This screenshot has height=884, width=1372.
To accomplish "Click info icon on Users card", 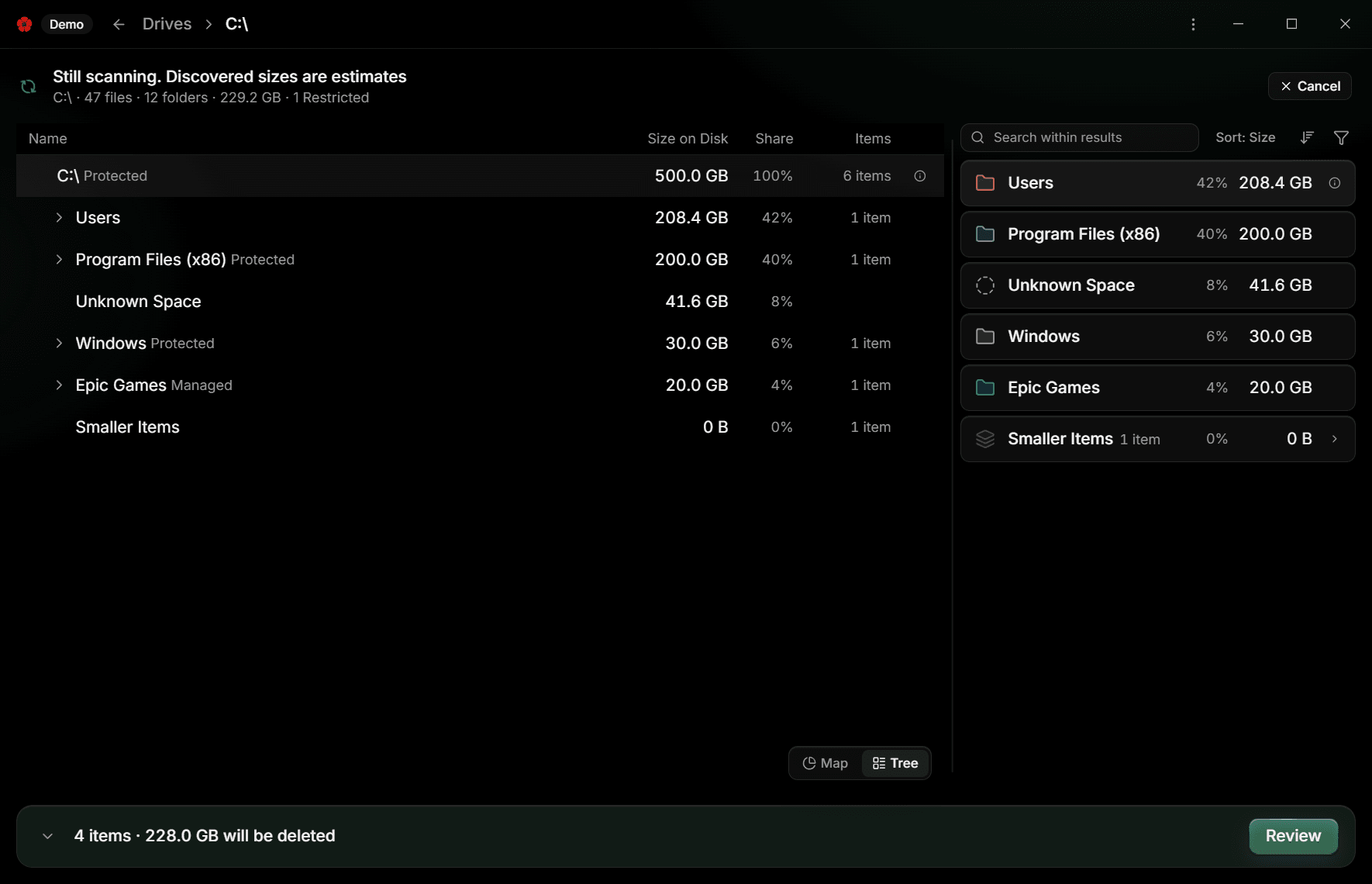I will coord(1335,183).
